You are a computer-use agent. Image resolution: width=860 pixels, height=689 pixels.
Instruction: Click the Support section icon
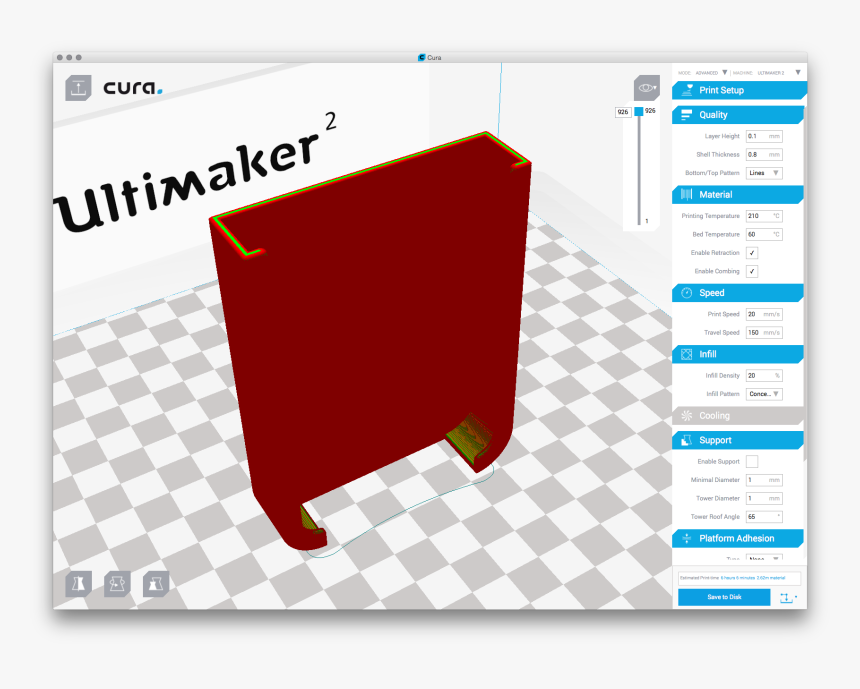click(687, 440)
